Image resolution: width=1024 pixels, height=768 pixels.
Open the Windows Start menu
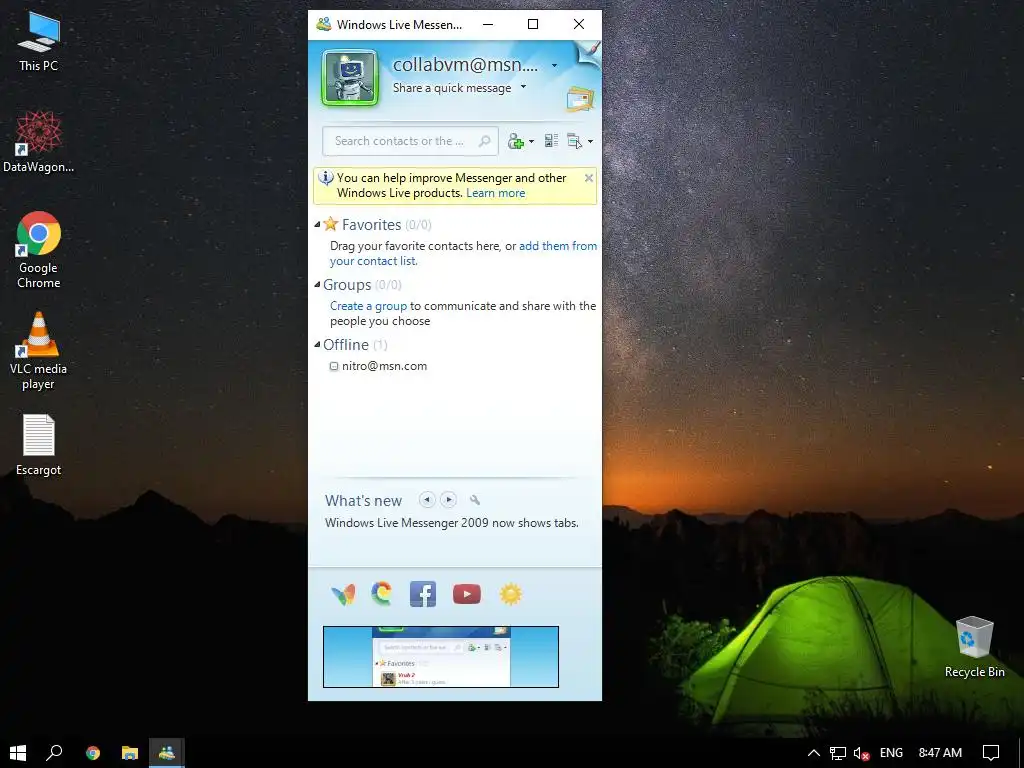tap(18, 752)
